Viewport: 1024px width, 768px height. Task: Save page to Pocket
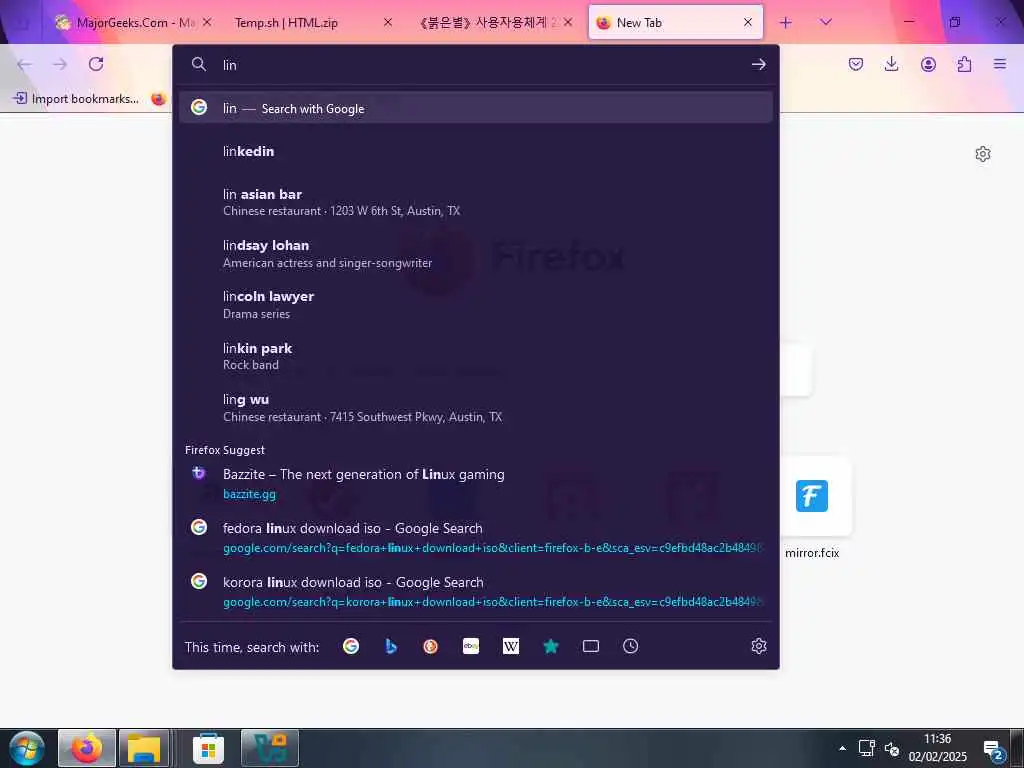point(856,64)
